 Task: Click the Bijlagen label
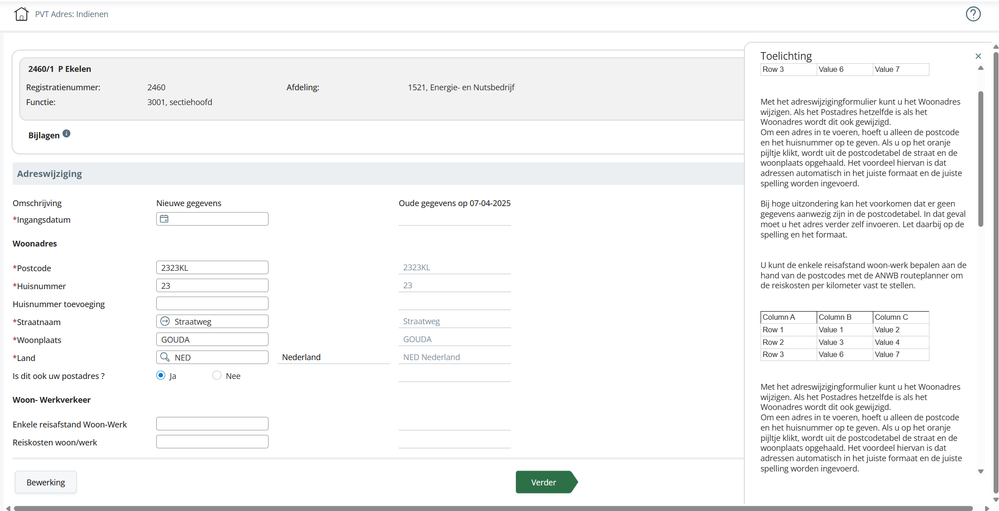pos(44,135)
